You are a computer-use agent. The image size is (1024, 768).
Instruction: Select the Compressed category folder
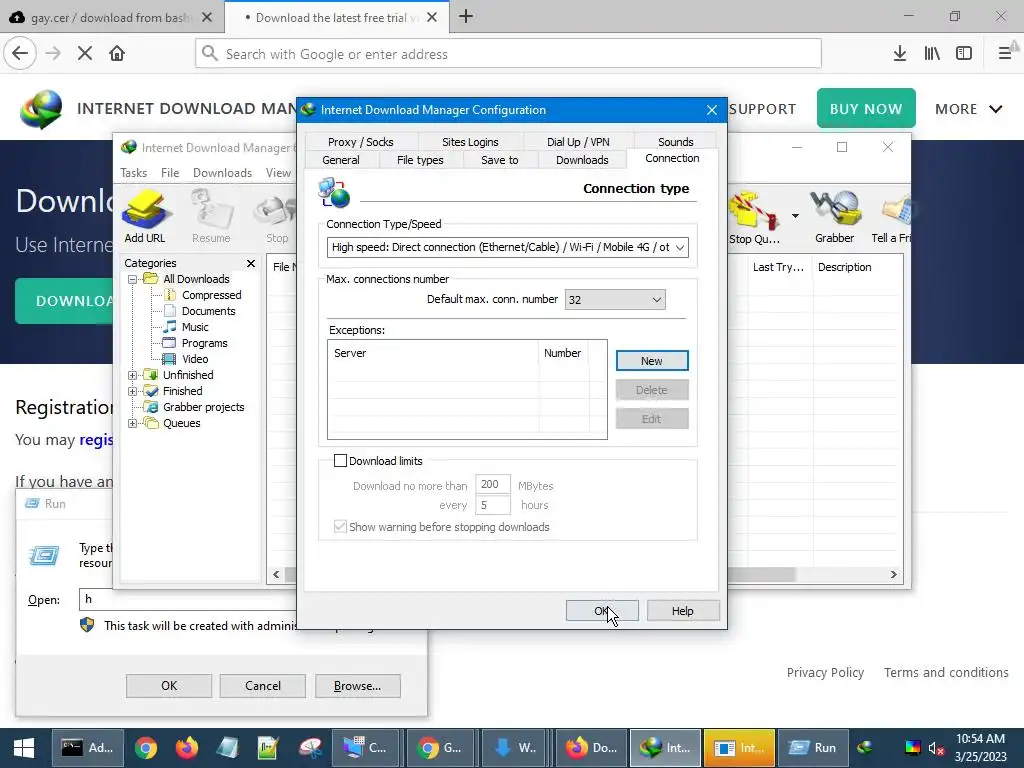(211, 295)
